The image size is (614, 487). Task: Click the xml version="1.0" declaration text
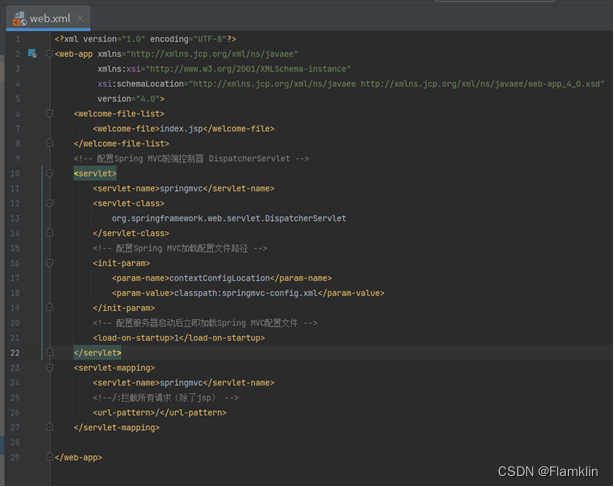[x=145, y=39]
